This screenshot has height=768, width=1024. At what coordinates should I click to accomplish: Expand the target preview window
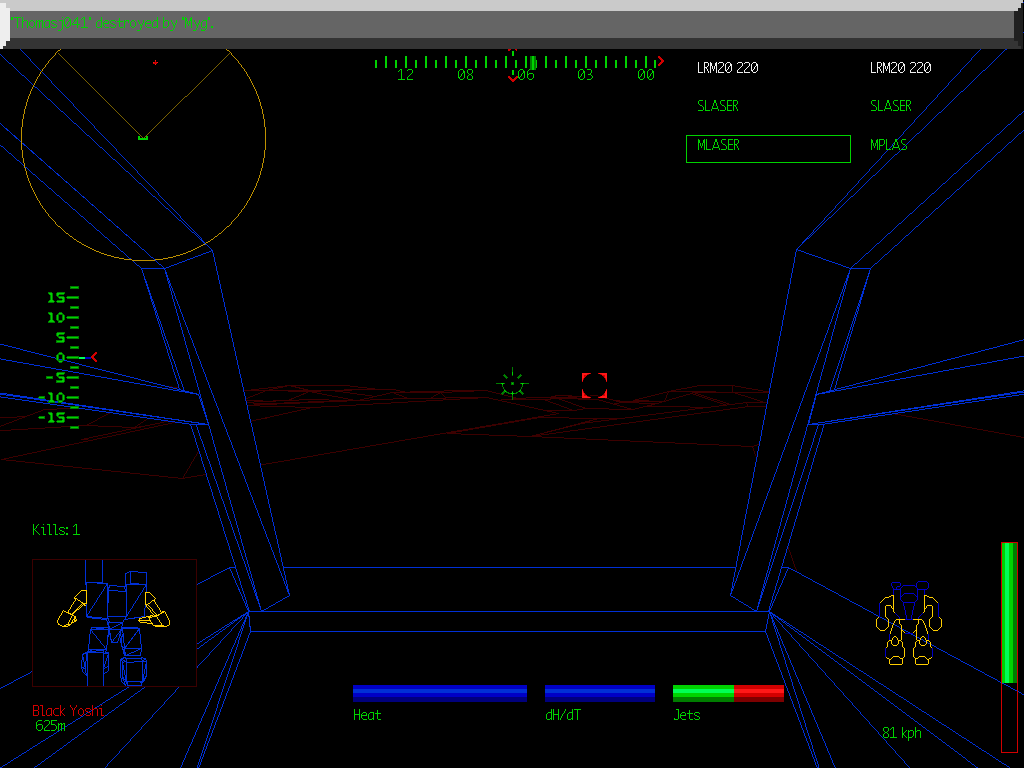tap(113, 620)
